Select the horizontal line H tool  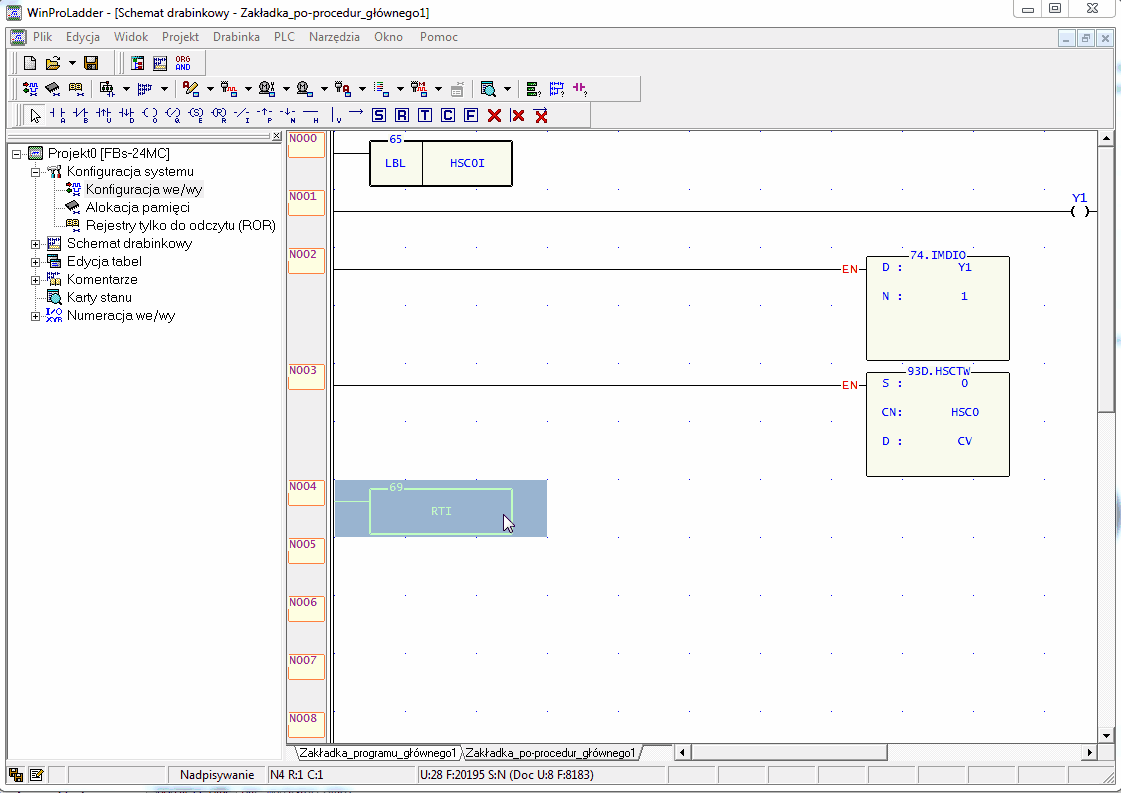[x=311, y=115]
